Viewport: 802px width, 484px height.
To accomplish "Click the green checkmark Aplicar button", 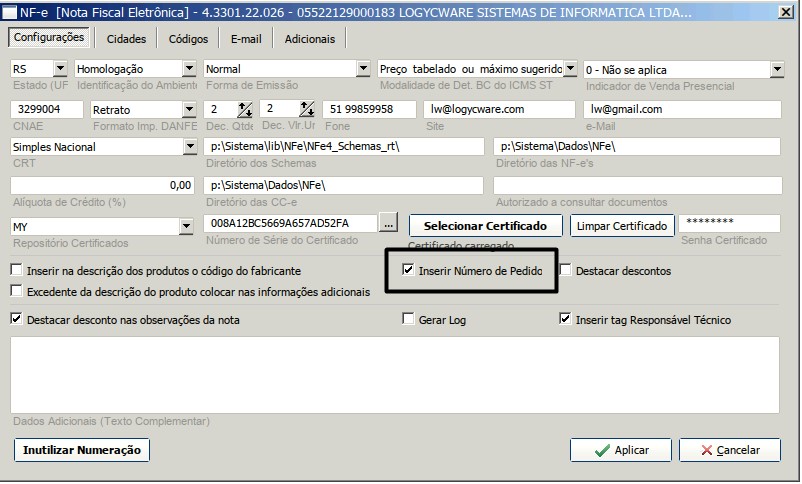I will (620, 450).
